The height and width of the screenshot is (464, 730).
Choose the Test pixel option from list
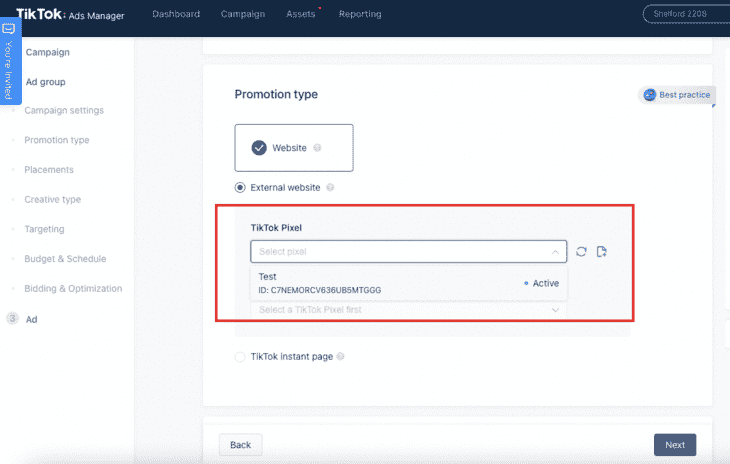coord(409,283)
